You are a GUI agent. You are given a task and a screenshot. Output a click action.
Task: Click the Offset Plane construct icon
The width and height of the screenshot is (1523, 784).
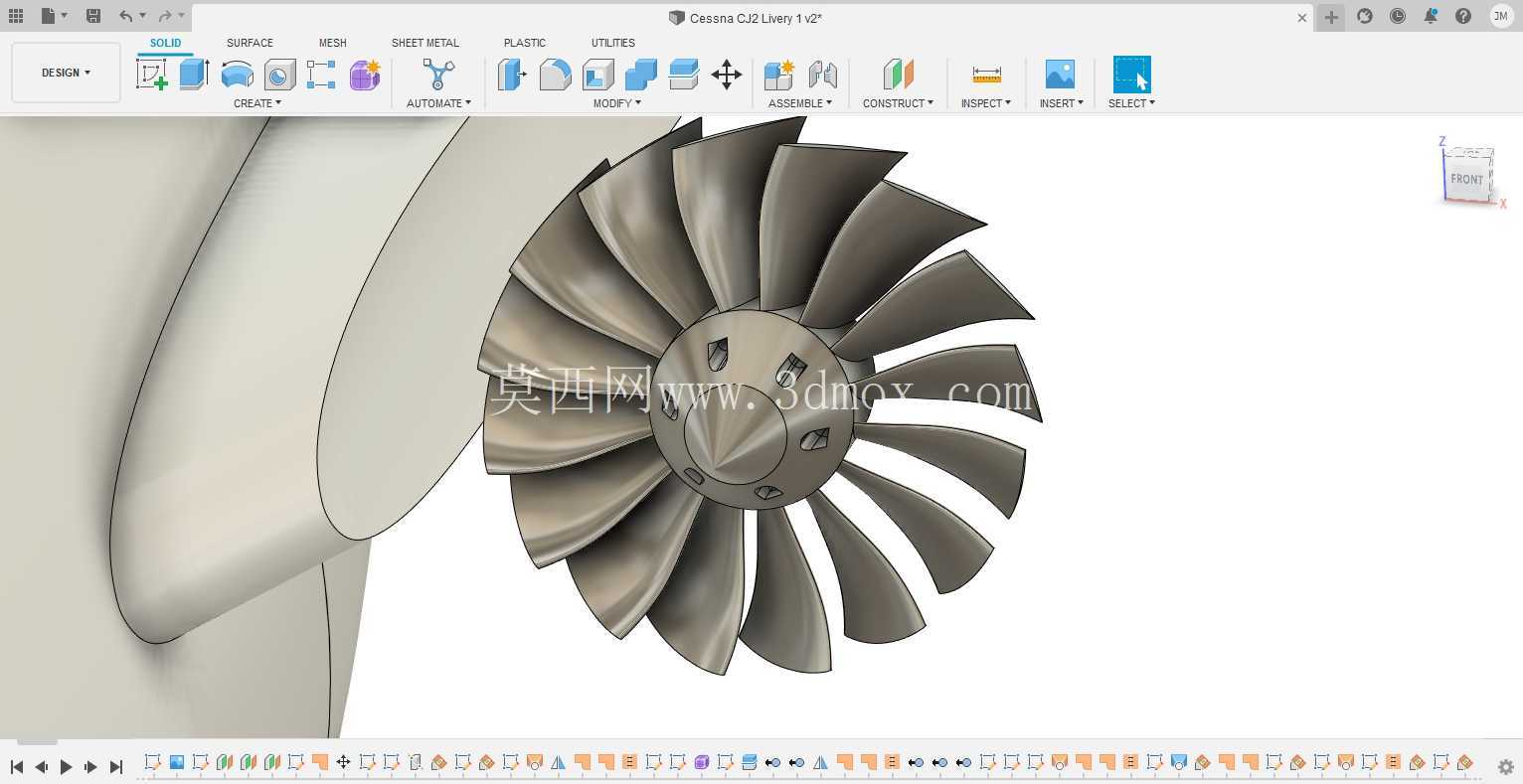click(898, 75)
